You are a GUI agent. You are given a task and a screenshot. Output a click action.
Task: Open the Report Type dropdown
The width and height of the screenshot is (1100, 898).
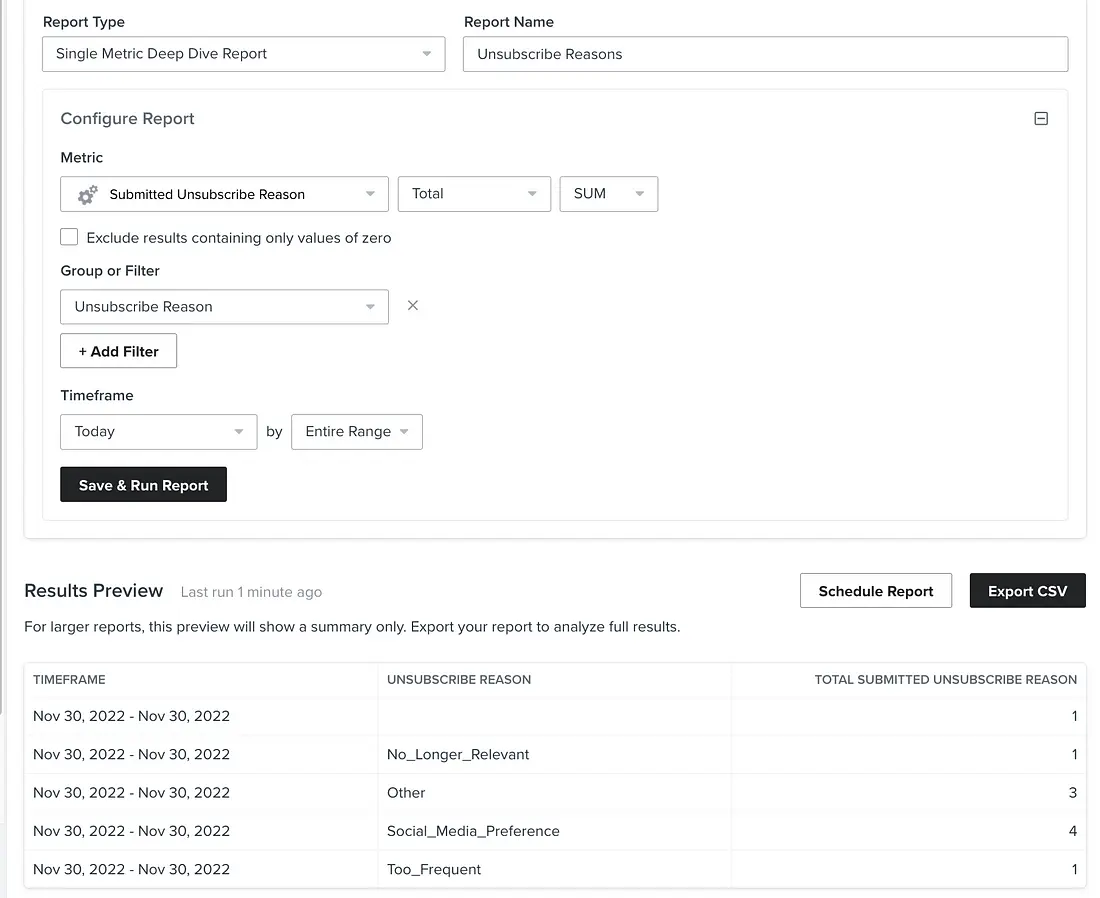243,54
